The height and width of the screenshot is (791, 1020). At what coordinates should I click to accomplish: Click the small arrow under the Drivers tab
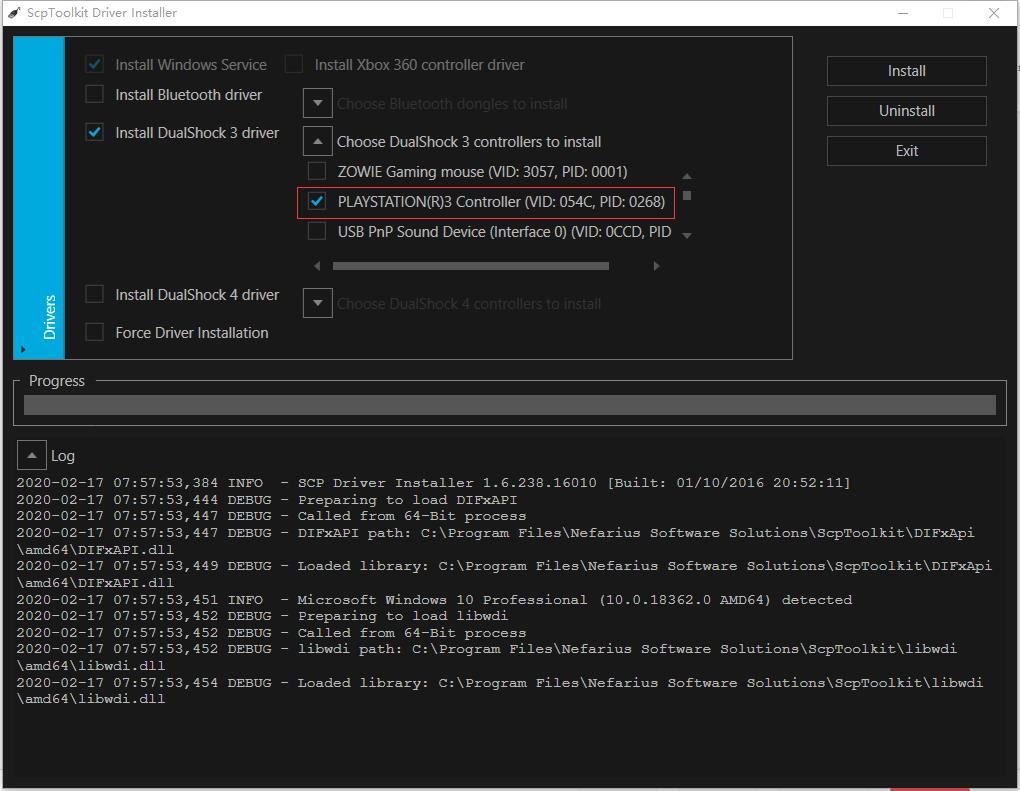23,350
